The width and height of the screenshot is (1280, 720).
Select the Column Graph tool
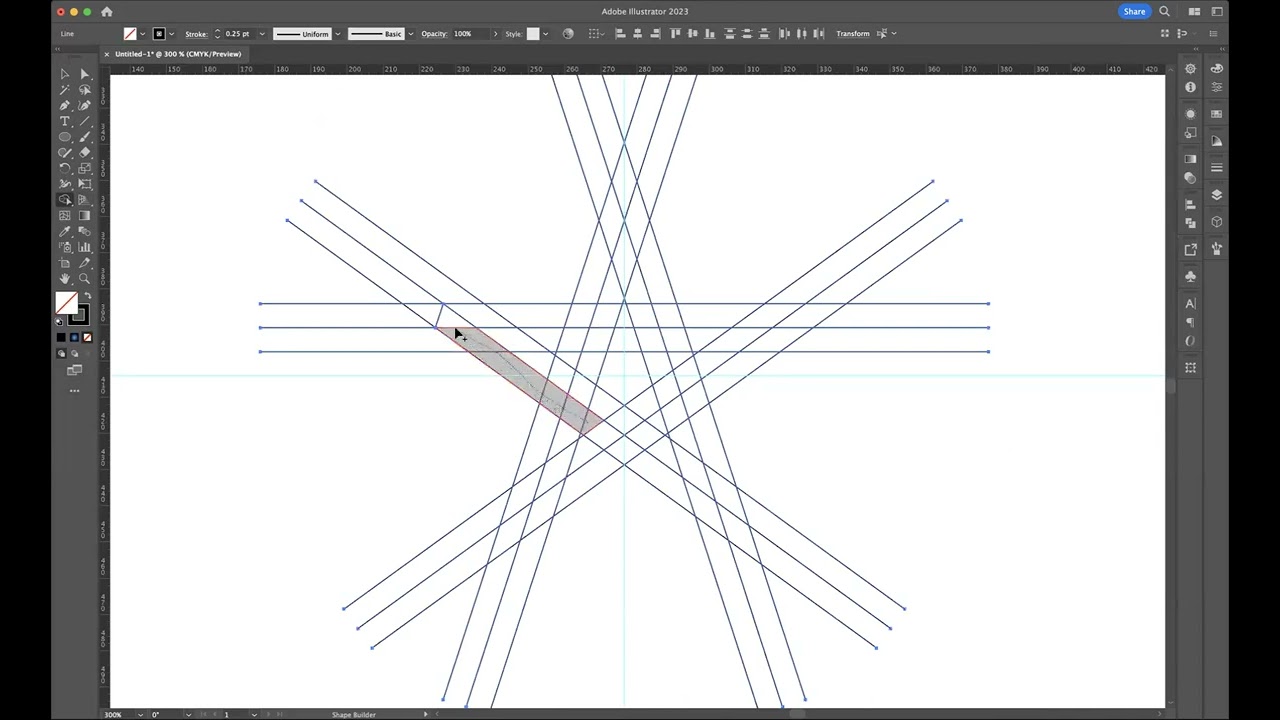tap(84, 247)
